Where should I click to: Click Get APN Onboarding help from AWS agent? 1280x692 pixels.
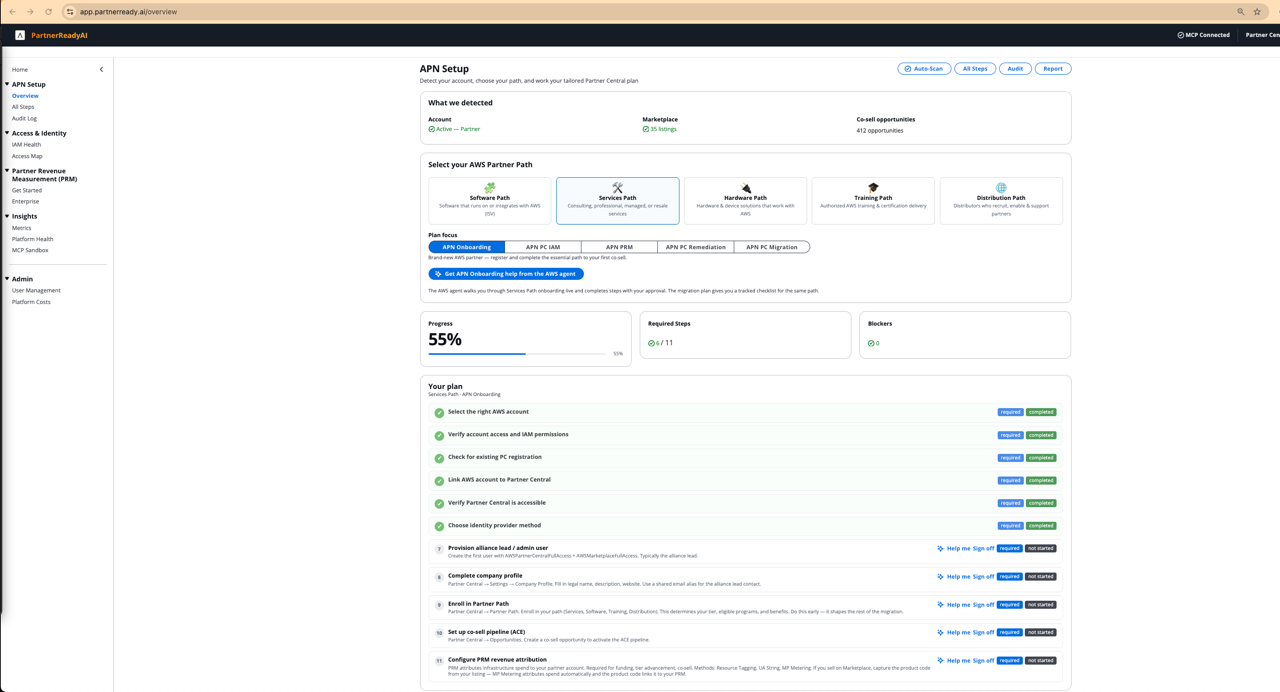click(506, 274)
